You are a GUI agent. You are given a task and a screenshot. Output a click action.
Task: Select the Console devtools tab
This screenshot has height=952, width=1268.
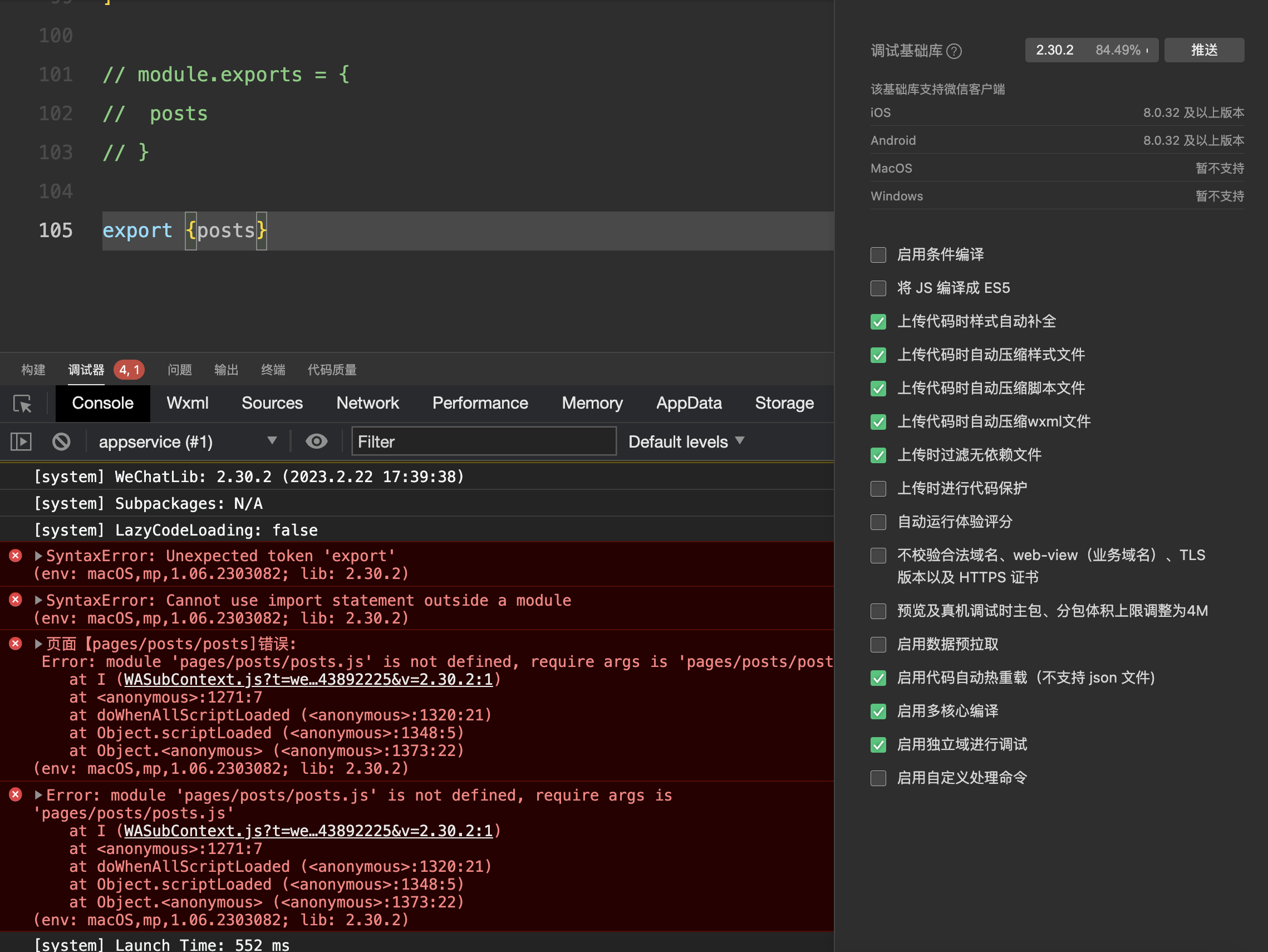(x=102, y=403)
